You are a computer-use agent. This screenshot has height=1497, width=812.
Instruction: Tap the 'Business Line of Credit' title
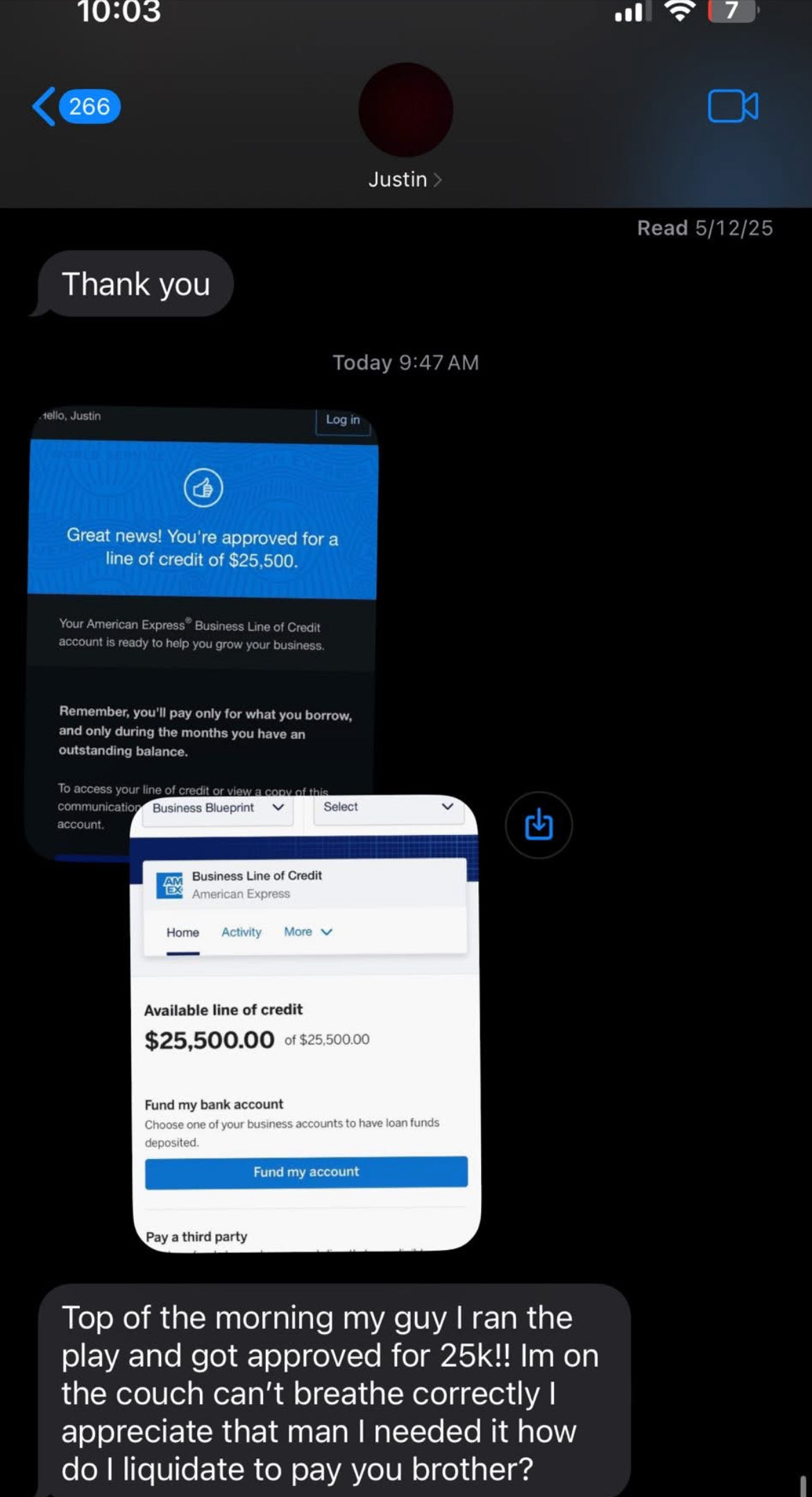tap(257, 876)
